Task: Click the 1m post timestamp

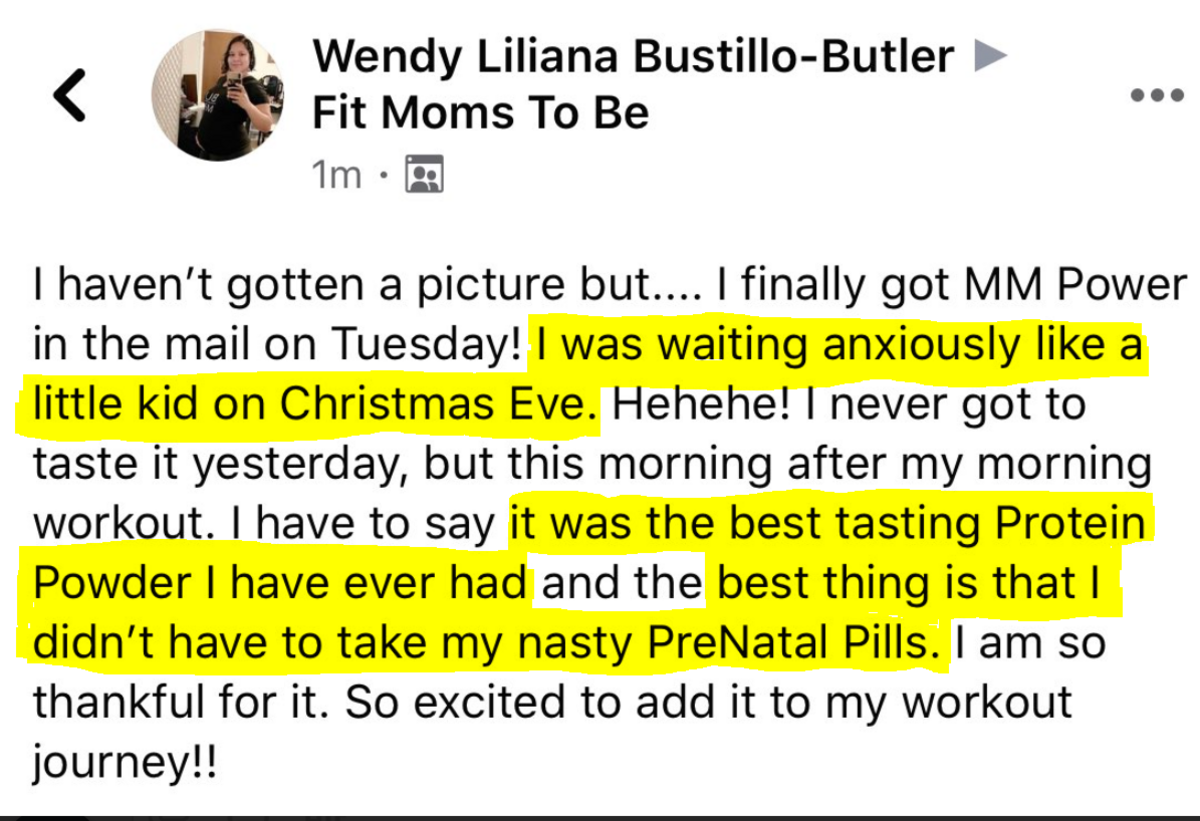Action: pos(335,175)
